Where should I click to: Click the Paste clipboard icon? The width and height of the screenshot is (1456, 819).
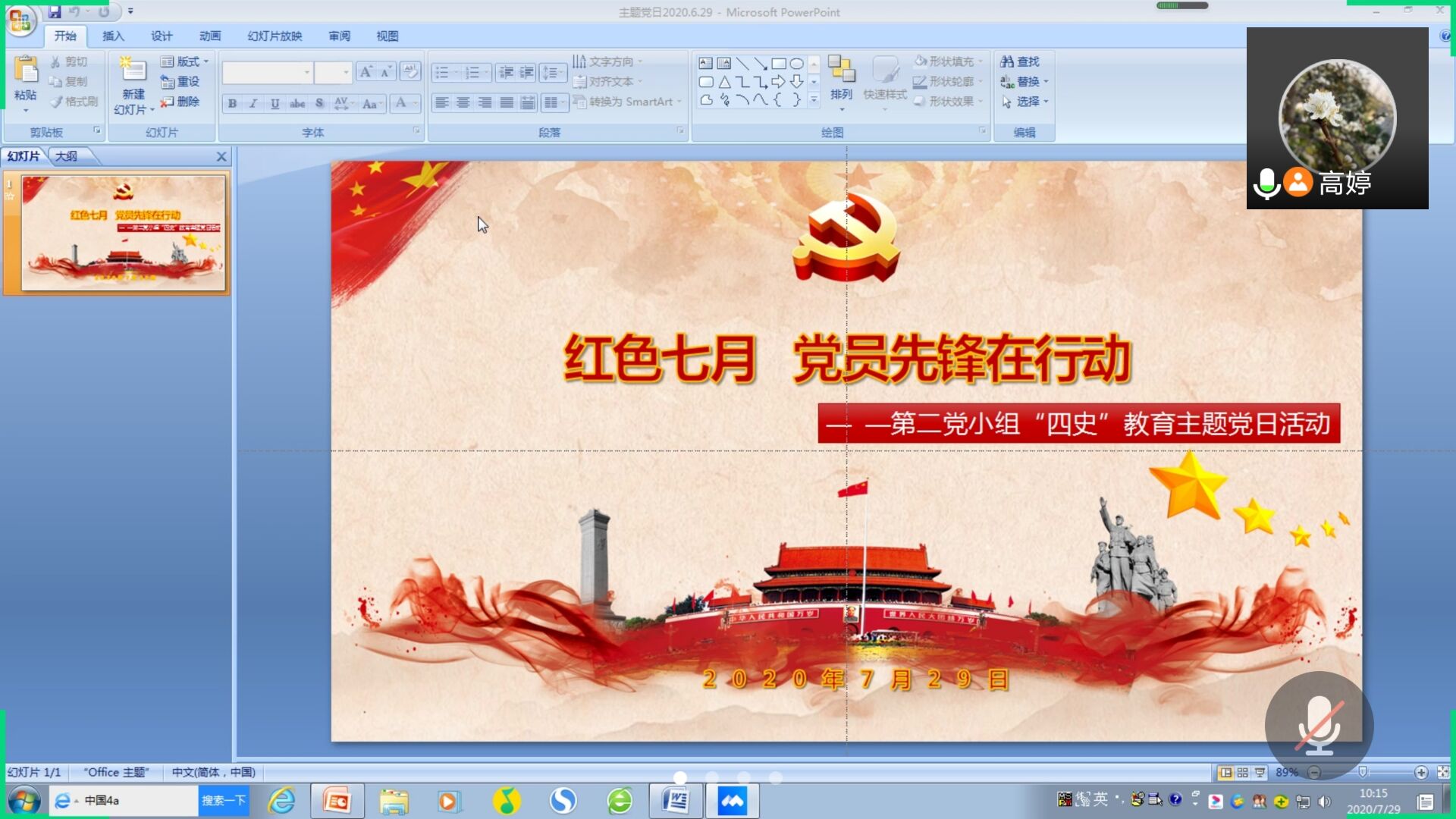click(26, 70)
